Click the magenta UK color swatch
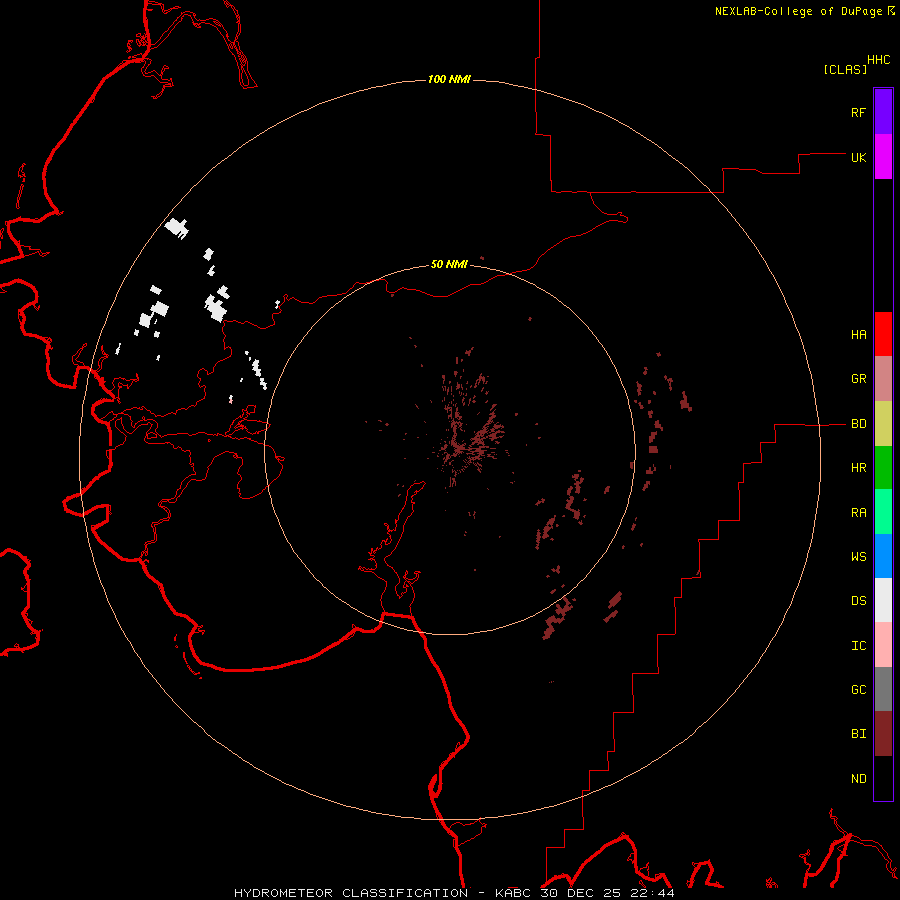The height and width of the screenshot is (900, 900). click(883, 157)
